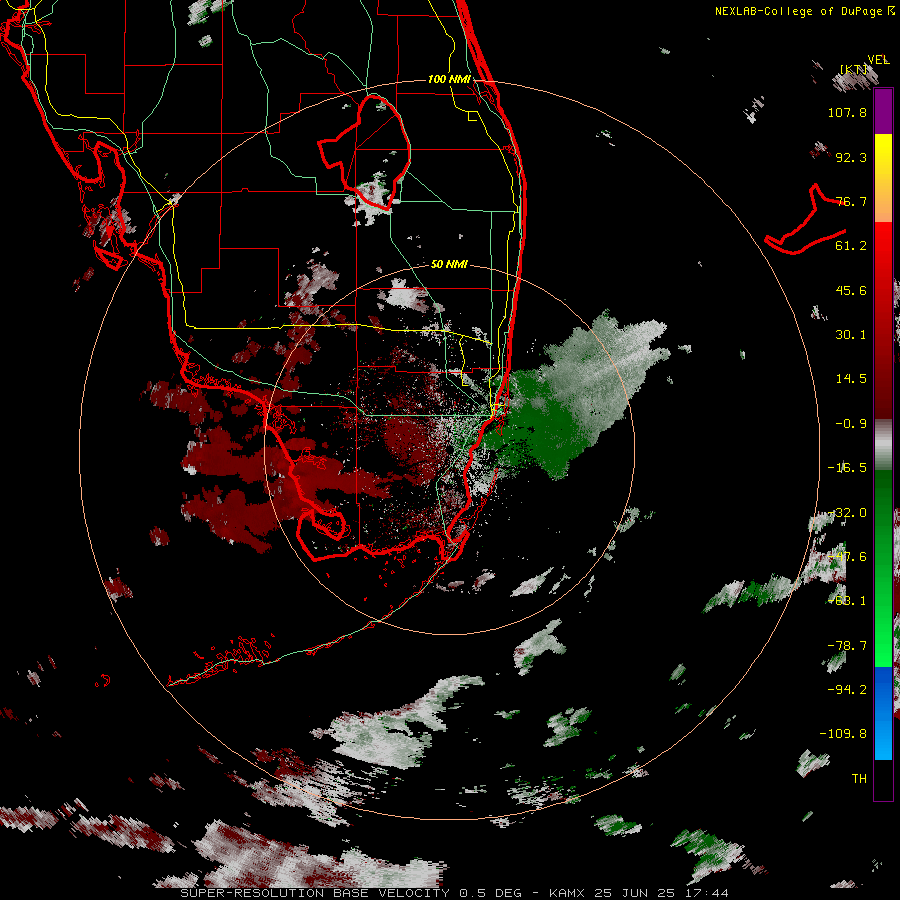This screenshot has width=900, height=900.
Task: Click the red island outline east of Florida
Action: tap(805, 221)
